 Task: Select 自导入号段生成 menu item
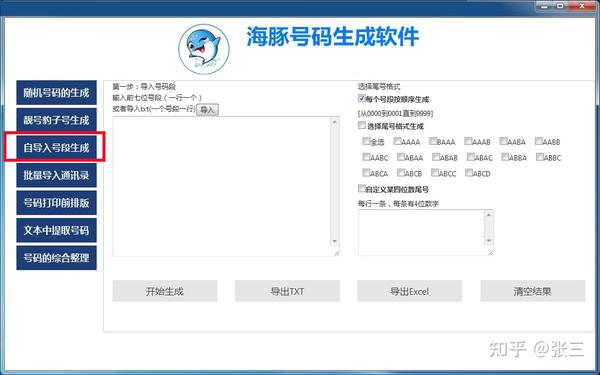click(x=56, y=148)
